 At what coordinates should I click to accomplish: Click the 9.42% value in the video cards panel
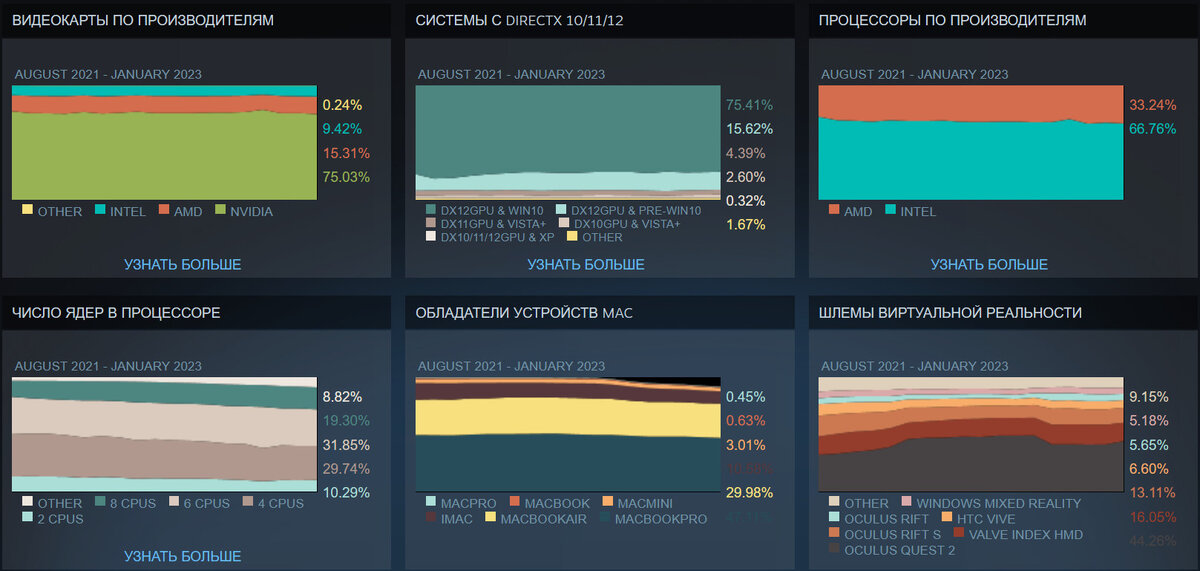(342, 129)
